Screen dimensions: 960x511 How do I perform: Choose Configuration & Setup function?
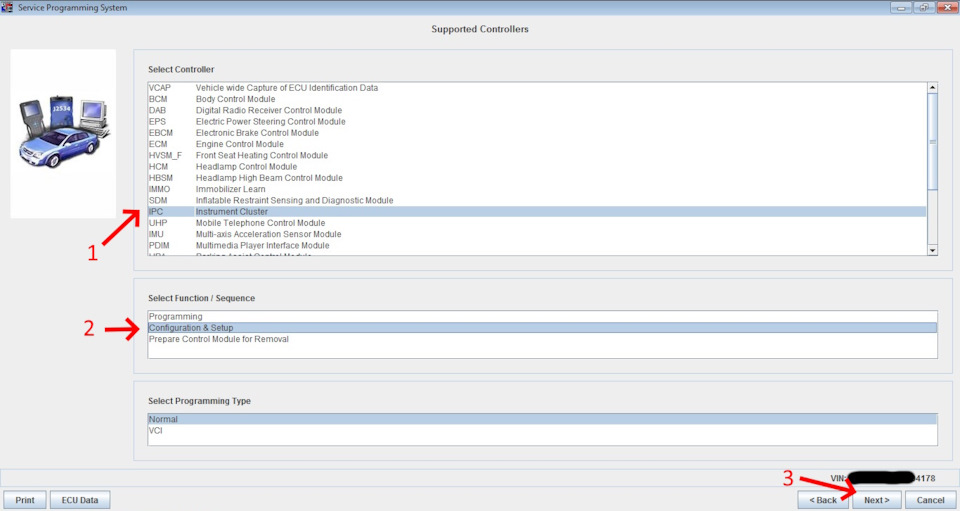[542, 328]
